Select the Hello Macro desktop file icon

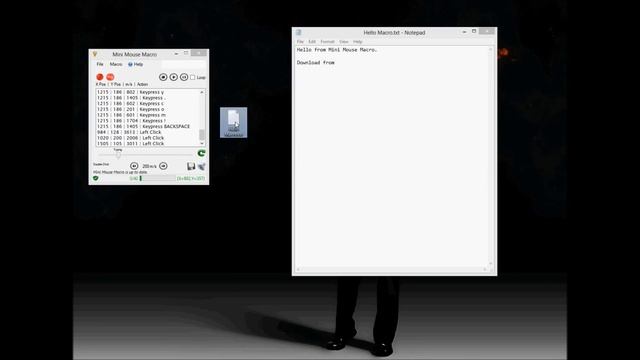click(x=233, y=122)
